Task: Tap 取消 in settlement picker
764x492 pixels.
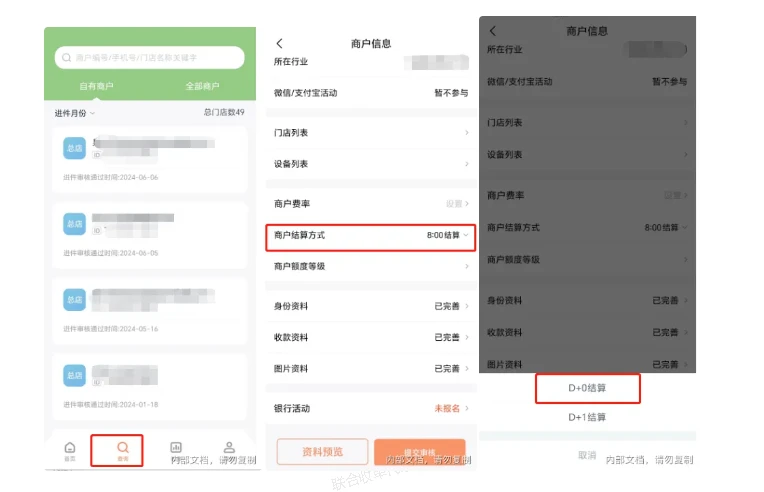Action: (587, 455)
